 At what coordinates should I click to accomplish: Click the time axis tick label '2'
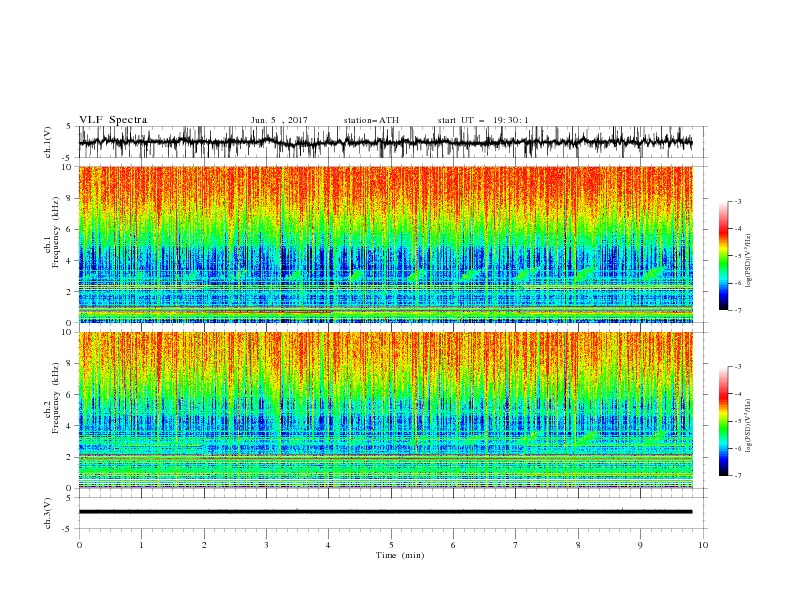[204, 545]
